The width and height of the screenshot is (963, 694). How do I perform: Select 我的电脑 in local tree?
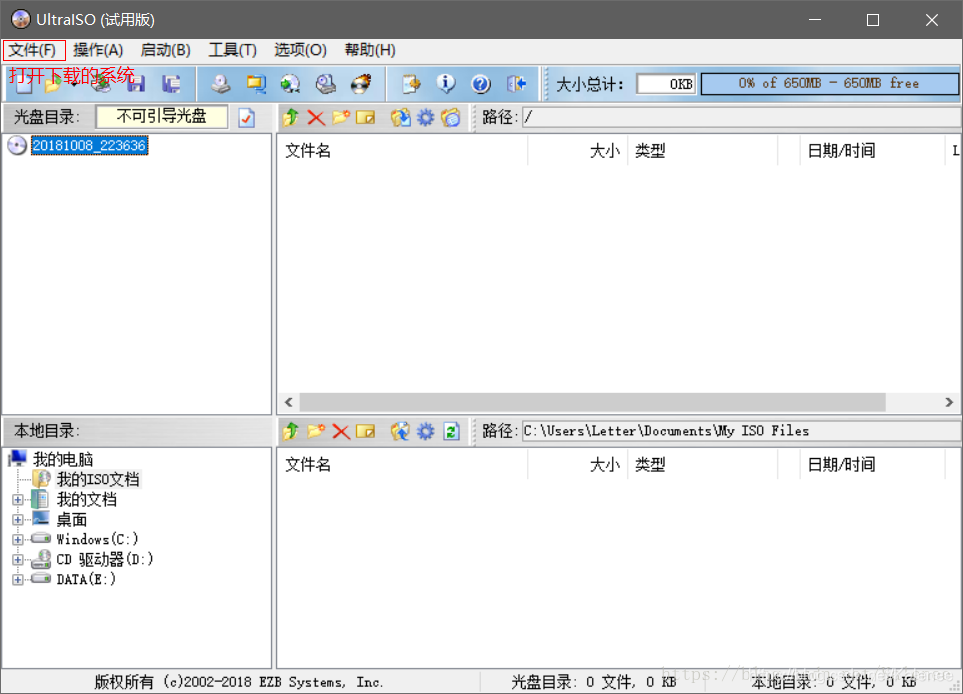(x=63, y=459)
